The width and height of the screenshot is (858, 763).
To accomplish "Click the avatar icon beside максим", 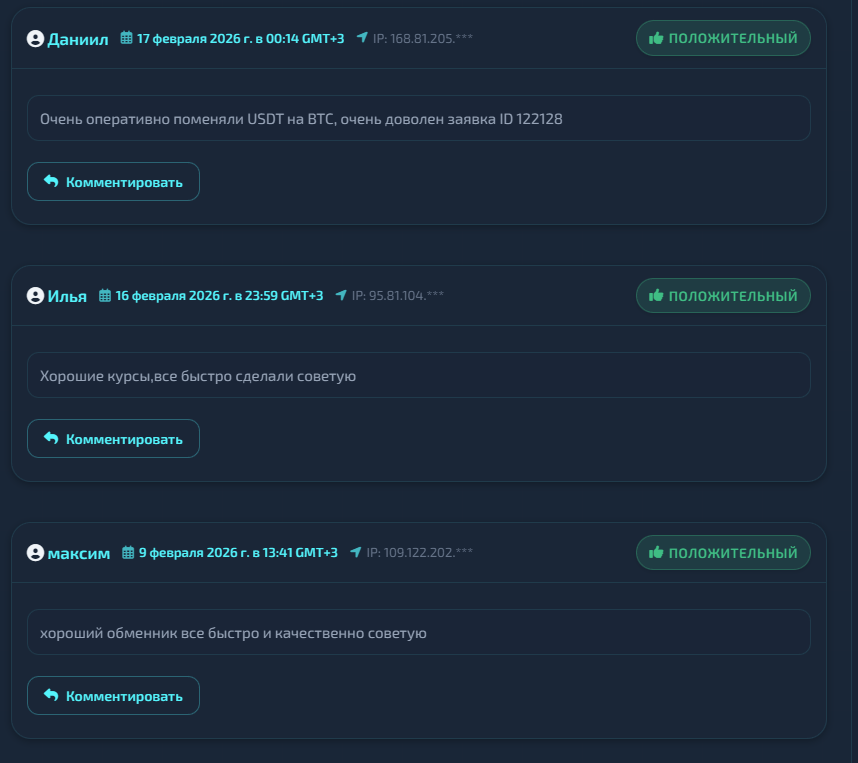I will pyautogui.click(x=36, y=553).
